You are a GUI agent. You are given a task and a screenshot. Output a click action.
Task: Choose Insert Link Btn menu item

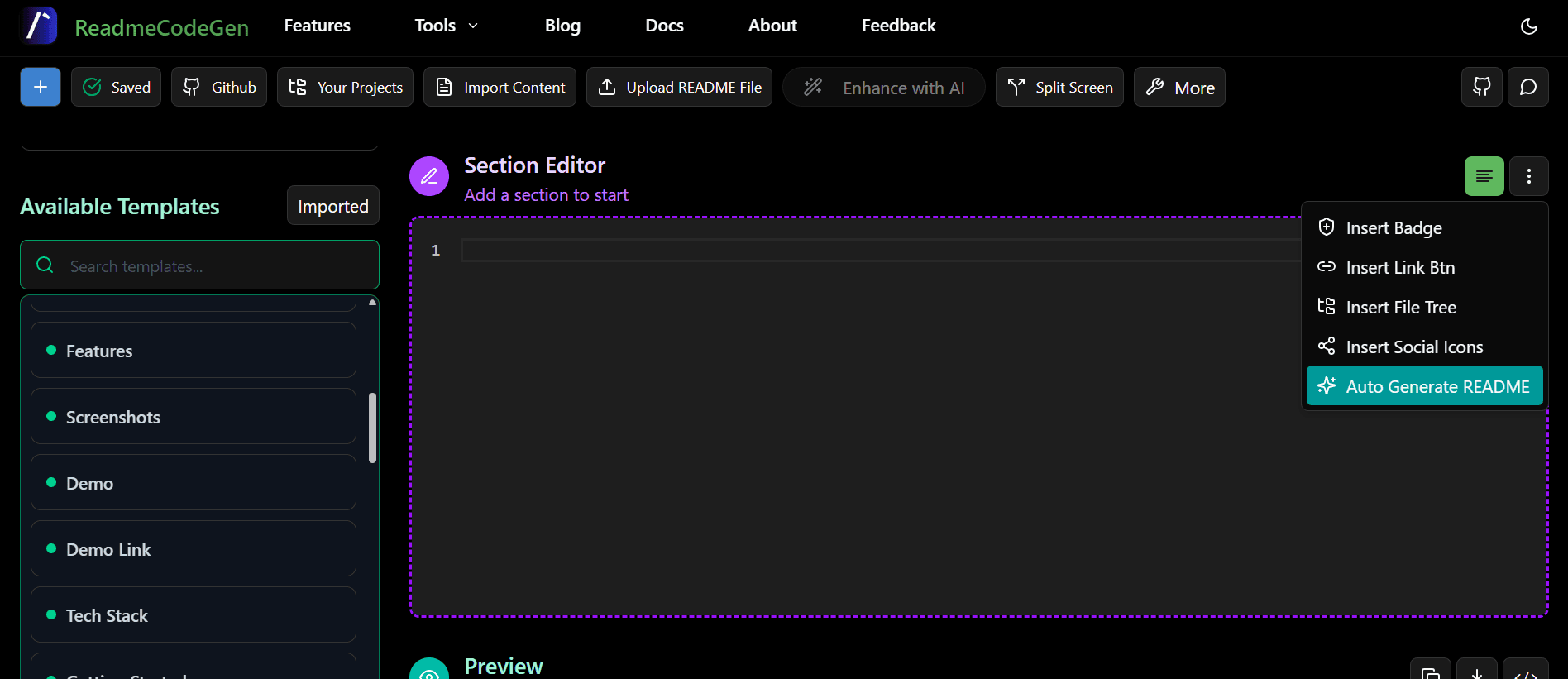(x=1425, y=267)
